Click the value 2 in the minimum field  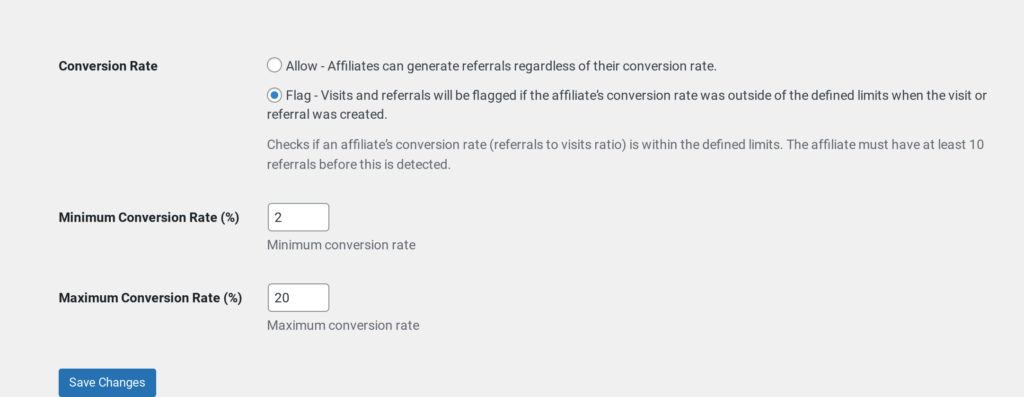pyautogui.click(x=278, y=217)
